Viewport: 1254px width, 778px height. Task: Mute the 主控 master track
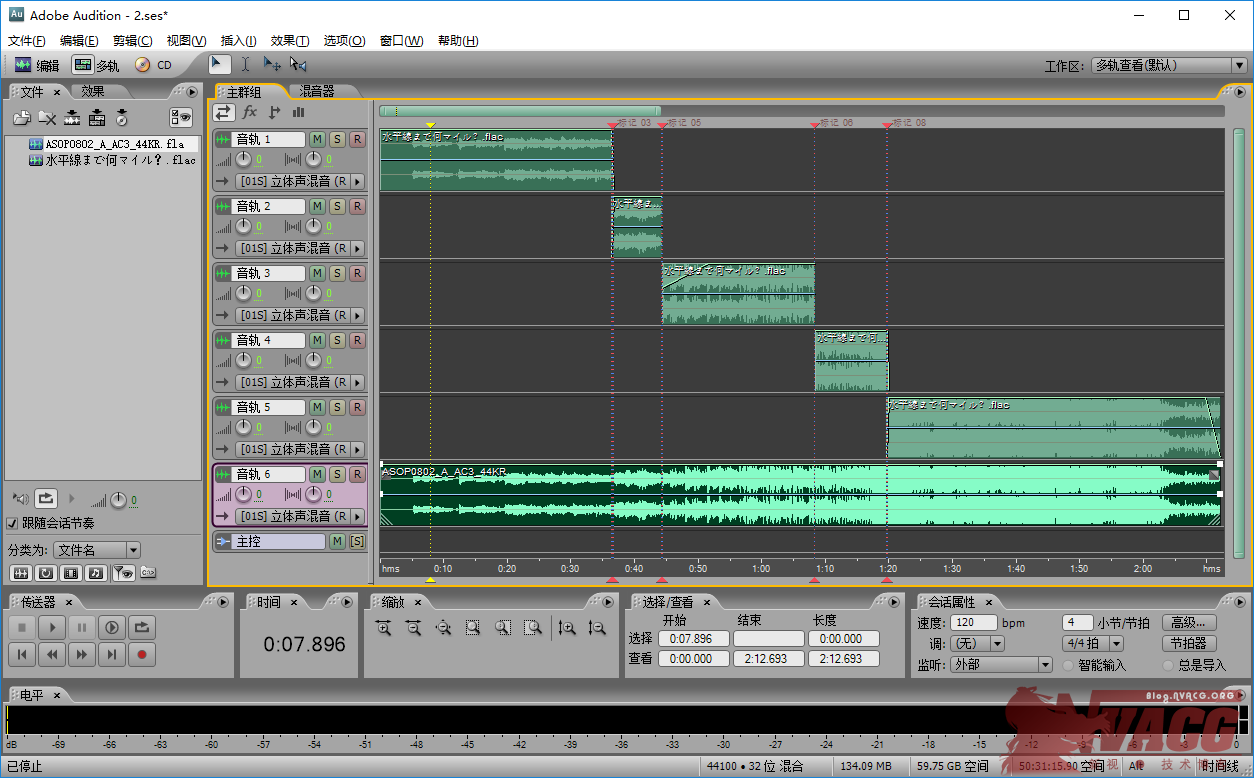pos(337,541)
